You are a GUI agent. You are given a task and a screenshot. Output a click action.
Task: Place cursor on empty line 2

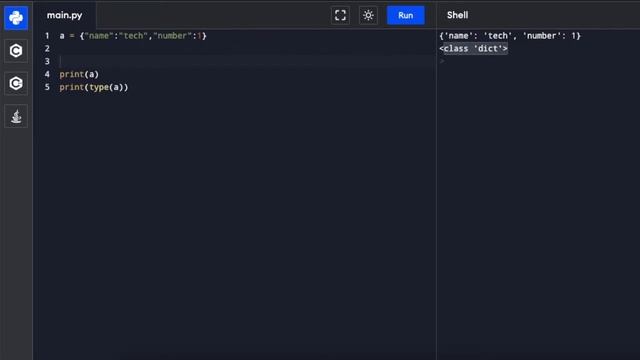click(x=247, y=49)
